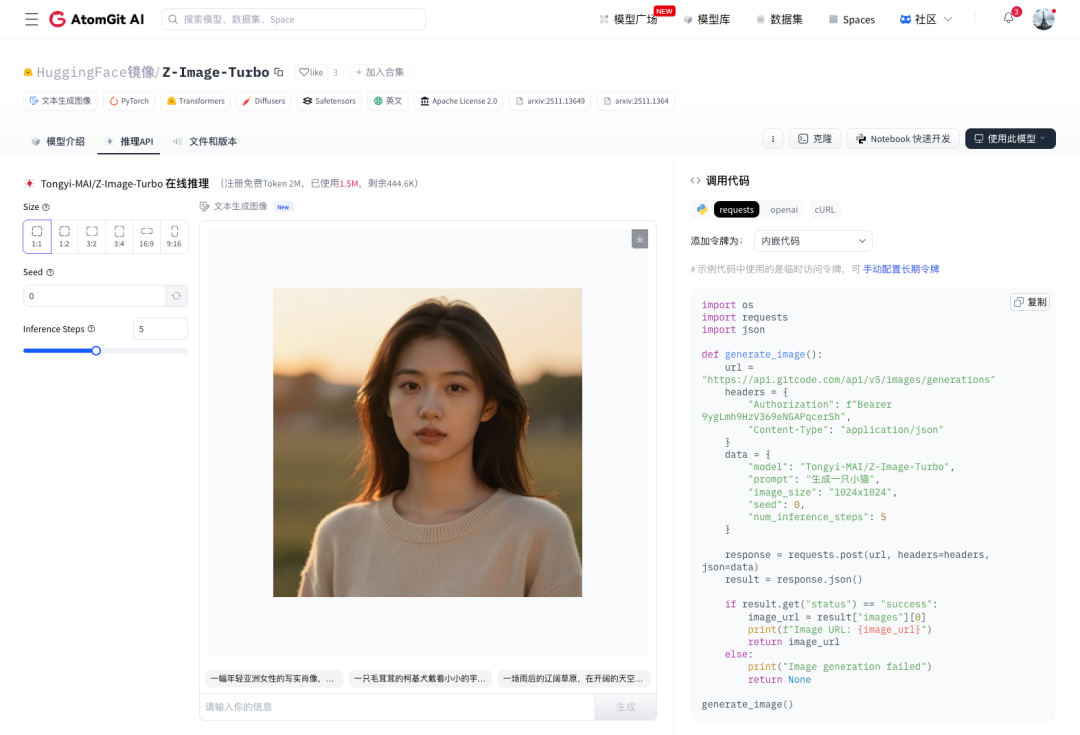The image size is (1080, 735).
Task: Download the generated portrait image
Action: (639, 238)
